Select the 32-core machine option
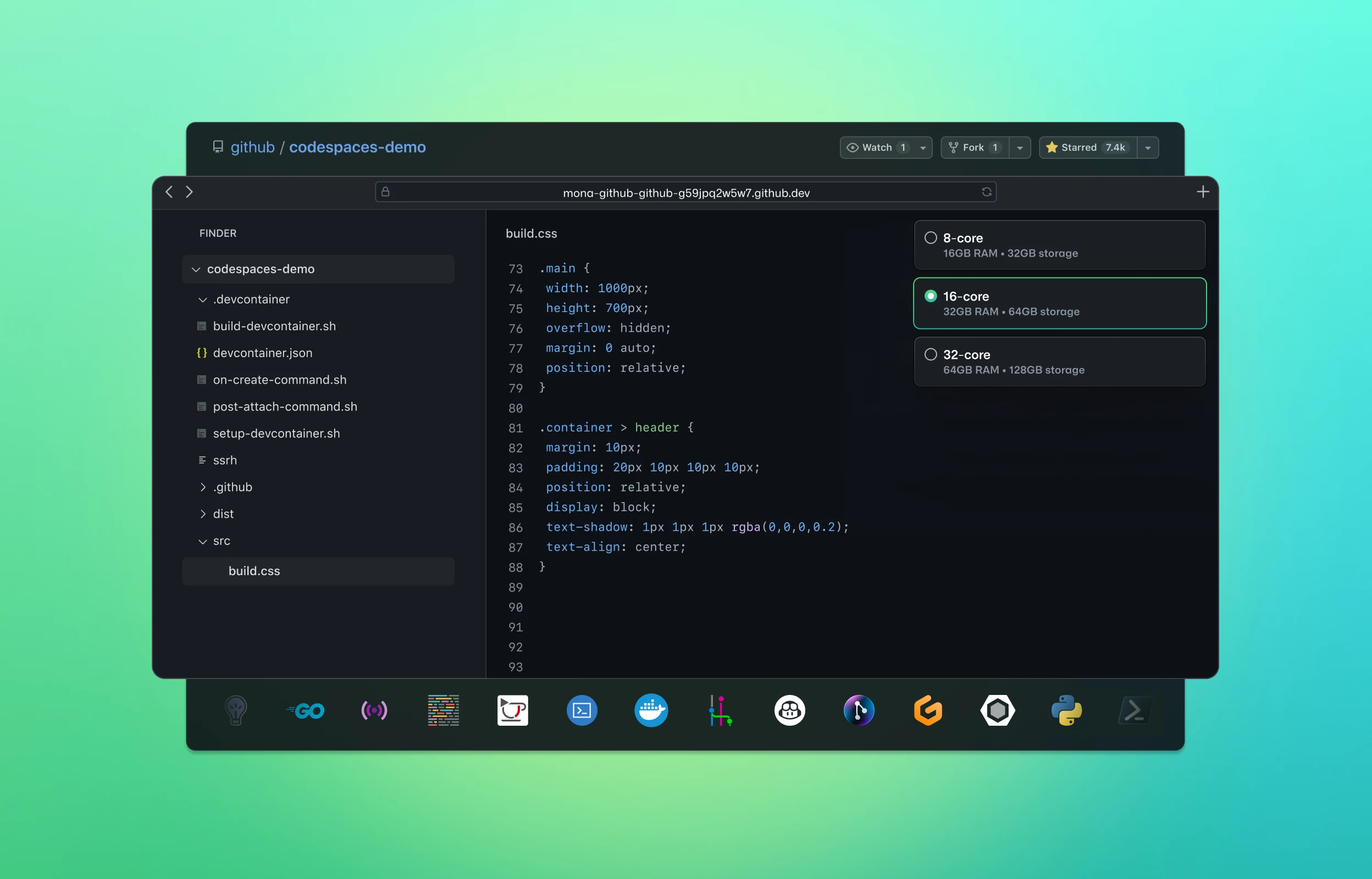Viewport: 1372px width, 879px height. [x=1059, y=361]
